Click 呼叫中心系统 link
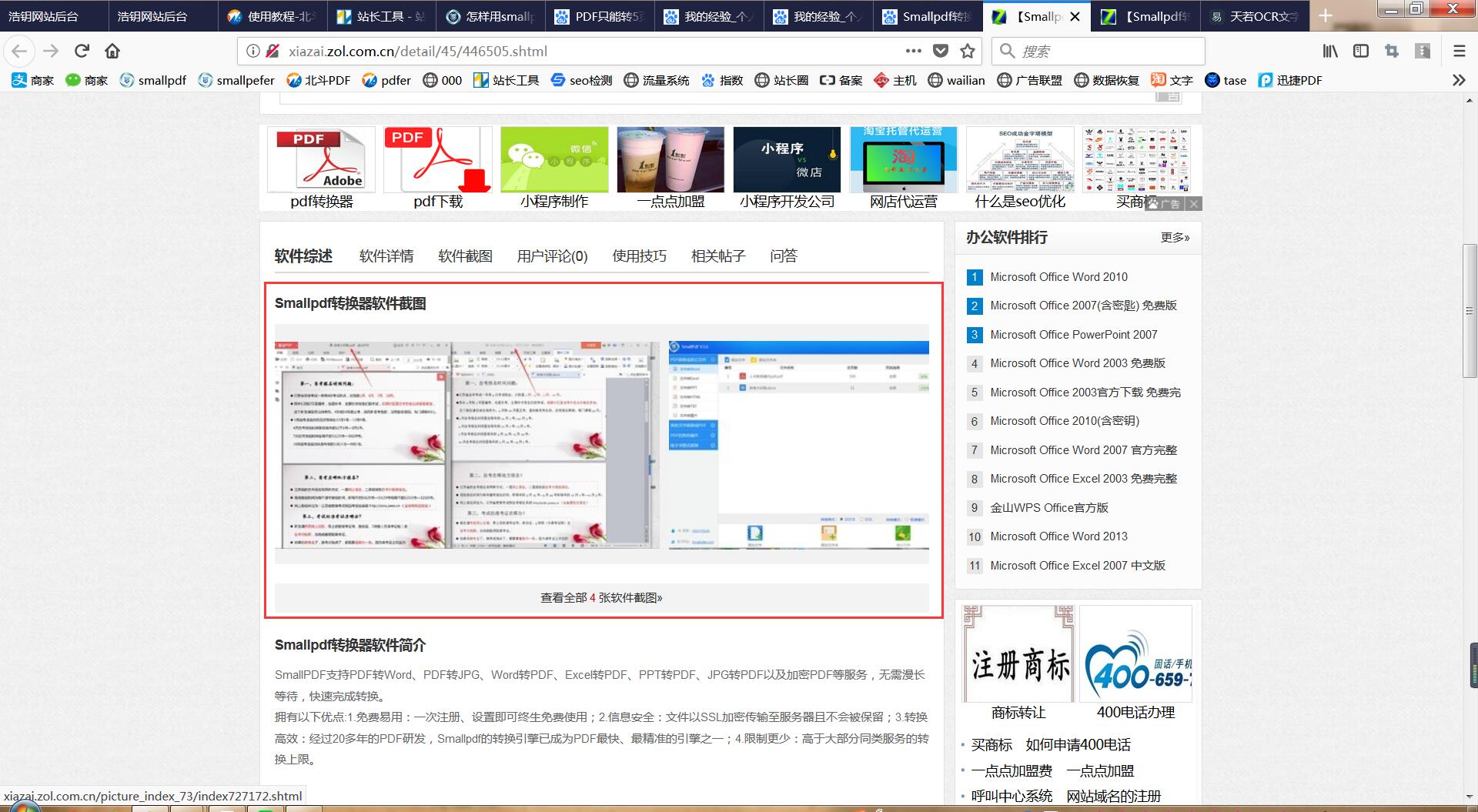1478x812 pixels. pos(1012,797)
